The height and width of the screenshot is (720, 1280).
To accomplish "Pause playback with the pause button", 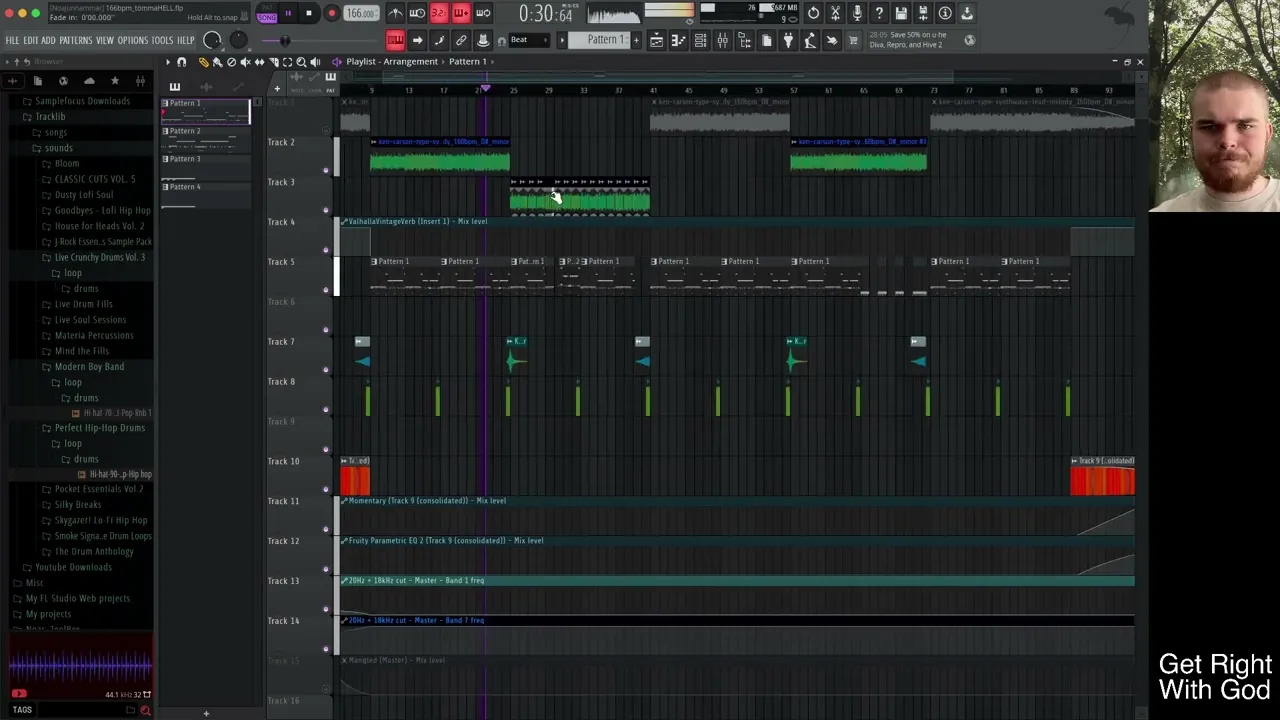I will [288, 14].
